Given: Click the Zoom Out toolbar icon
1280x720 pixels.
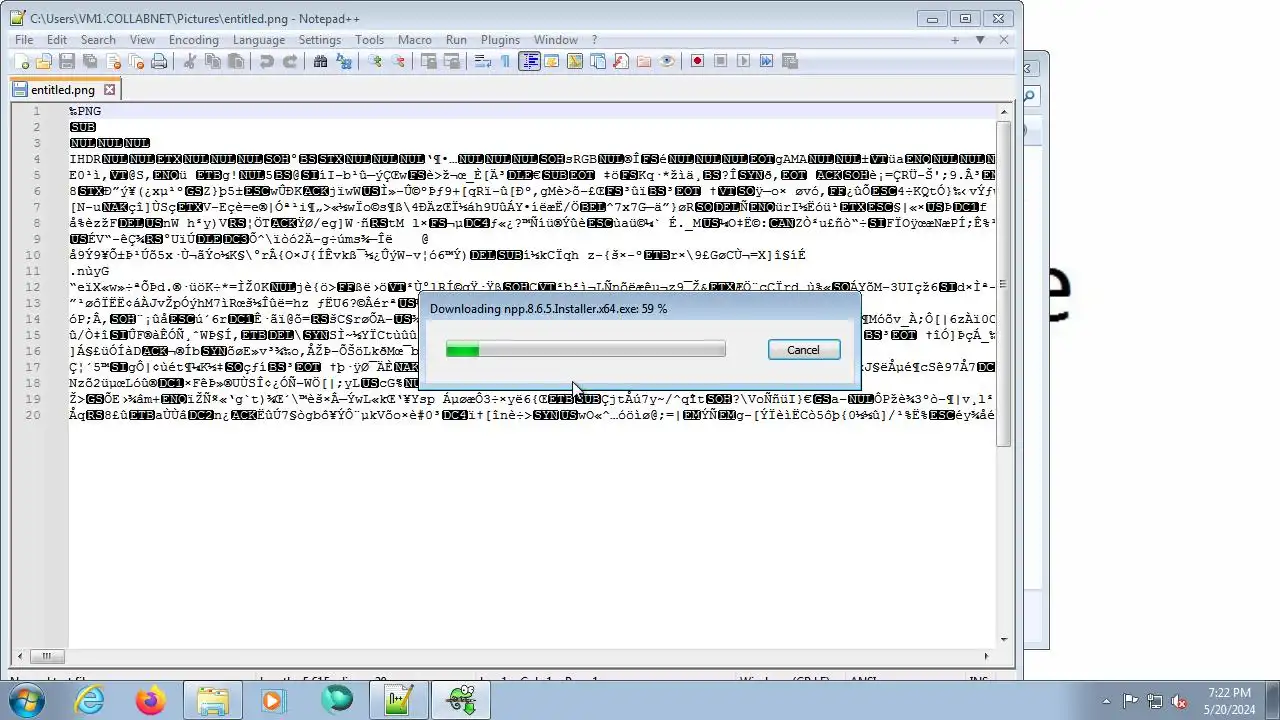Looking at the screenshot, I should click(398, 61).
